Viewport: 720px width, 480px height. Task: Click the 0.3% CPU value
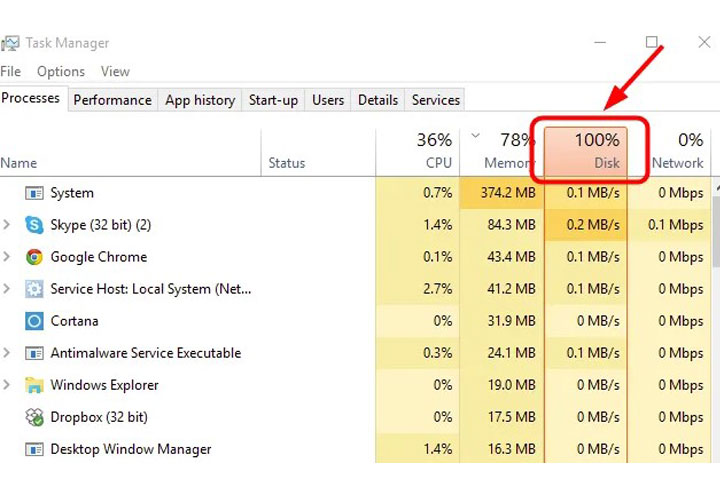click(438, 353)
